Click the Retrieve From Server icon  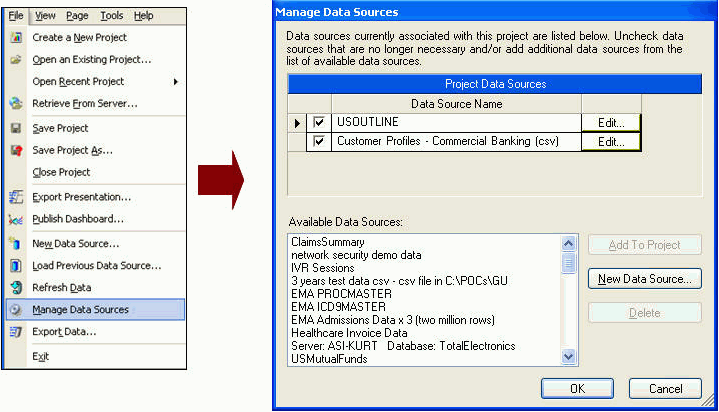click(15, 104)
